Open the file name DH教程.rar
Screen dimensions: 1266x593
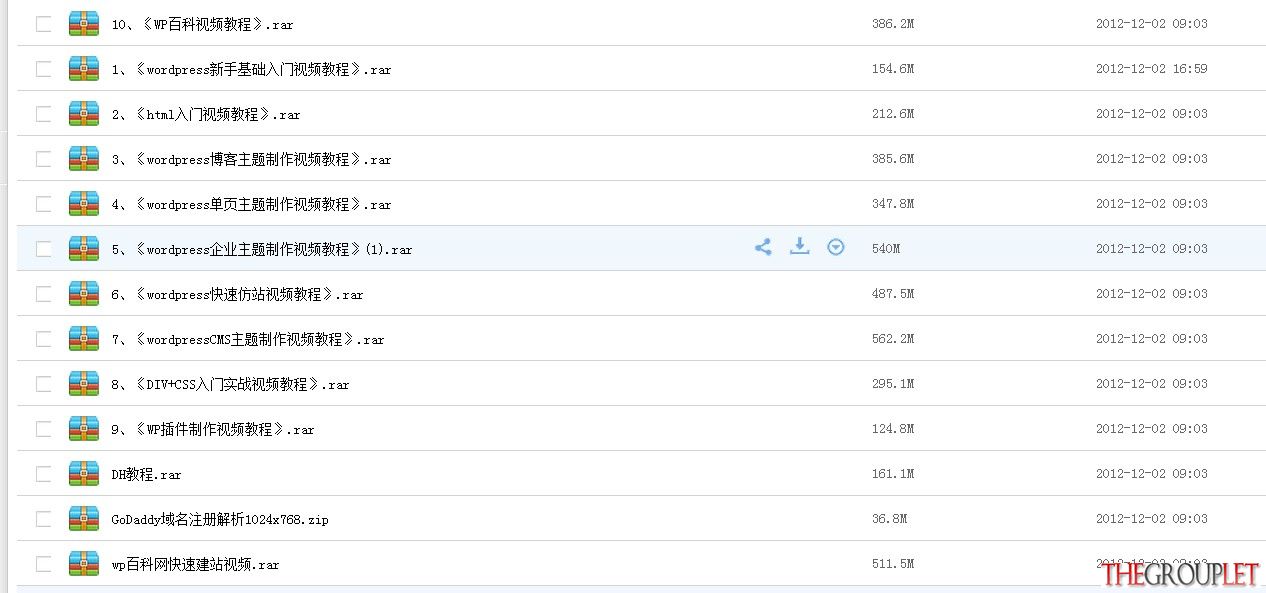pos(147,474)
